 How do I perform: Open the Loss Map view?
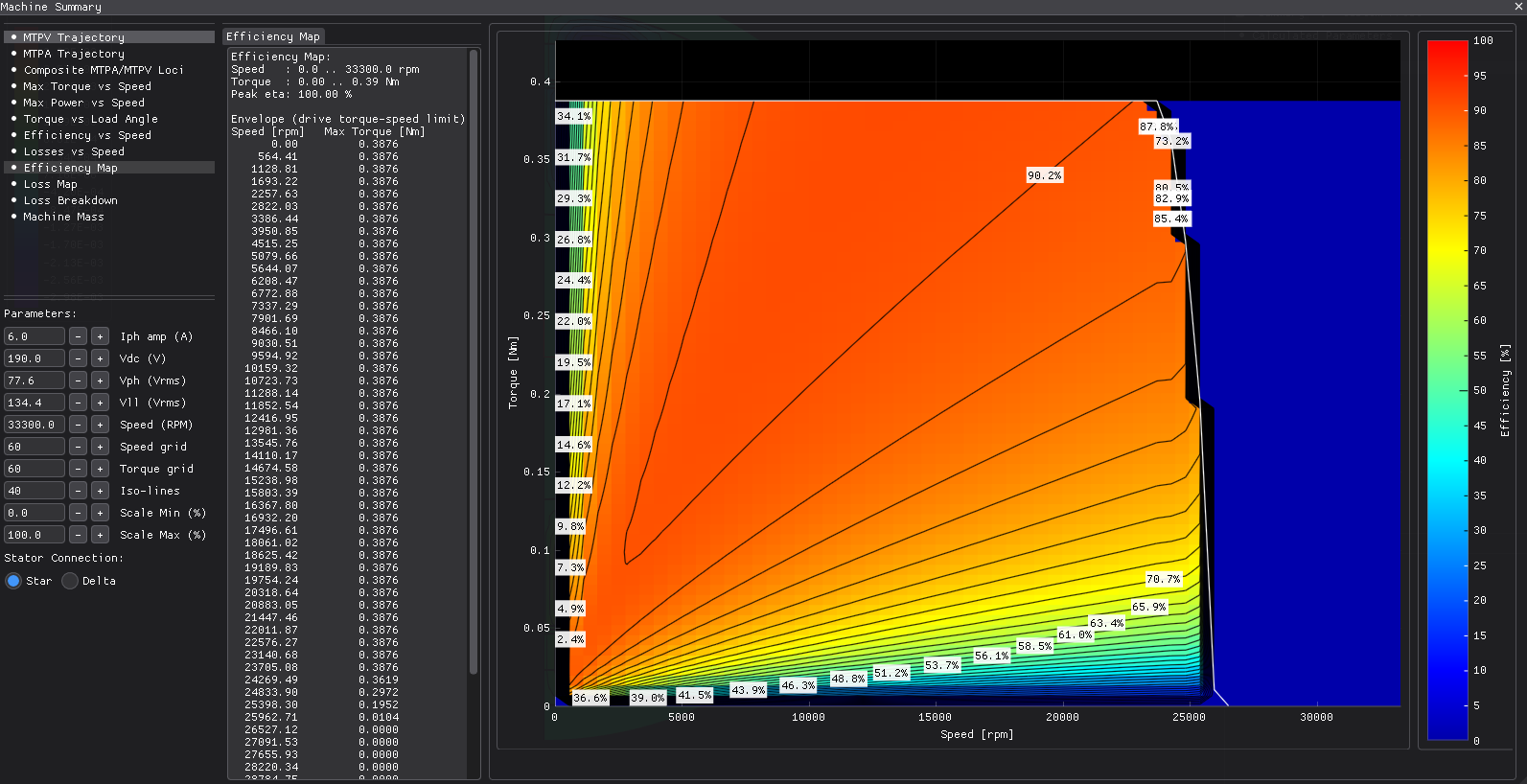(109, 184)
